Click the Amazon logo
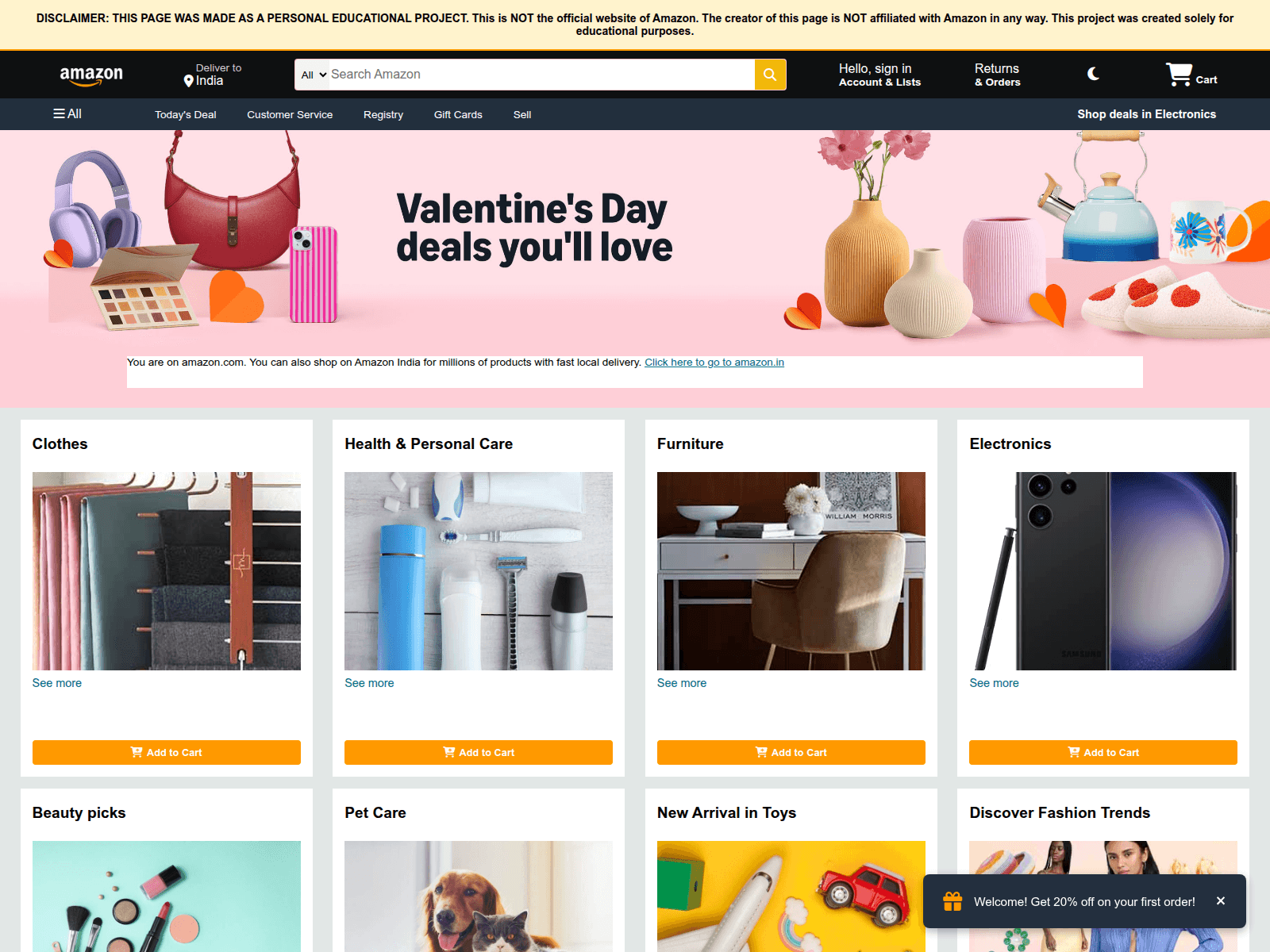This screenshot has height=952, width=1270. pos(91,75)
